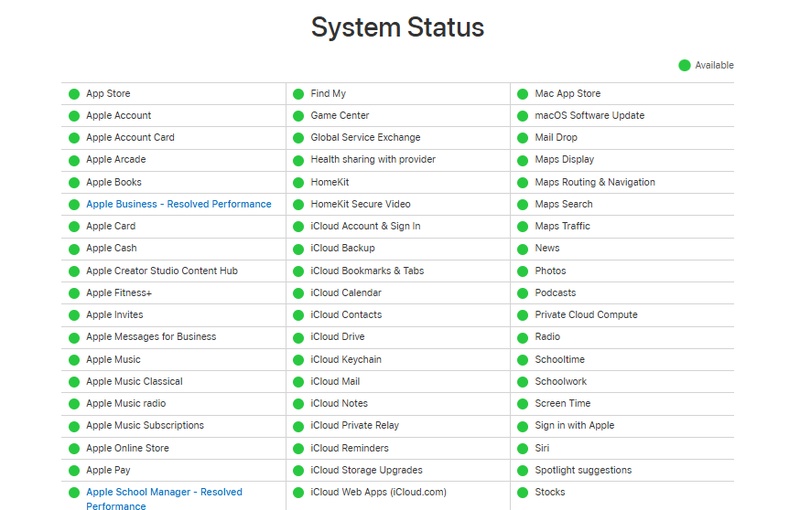Click the status dot next to Stocks
The height and width of the screenshot is (510, 800).
pos(522,493)
